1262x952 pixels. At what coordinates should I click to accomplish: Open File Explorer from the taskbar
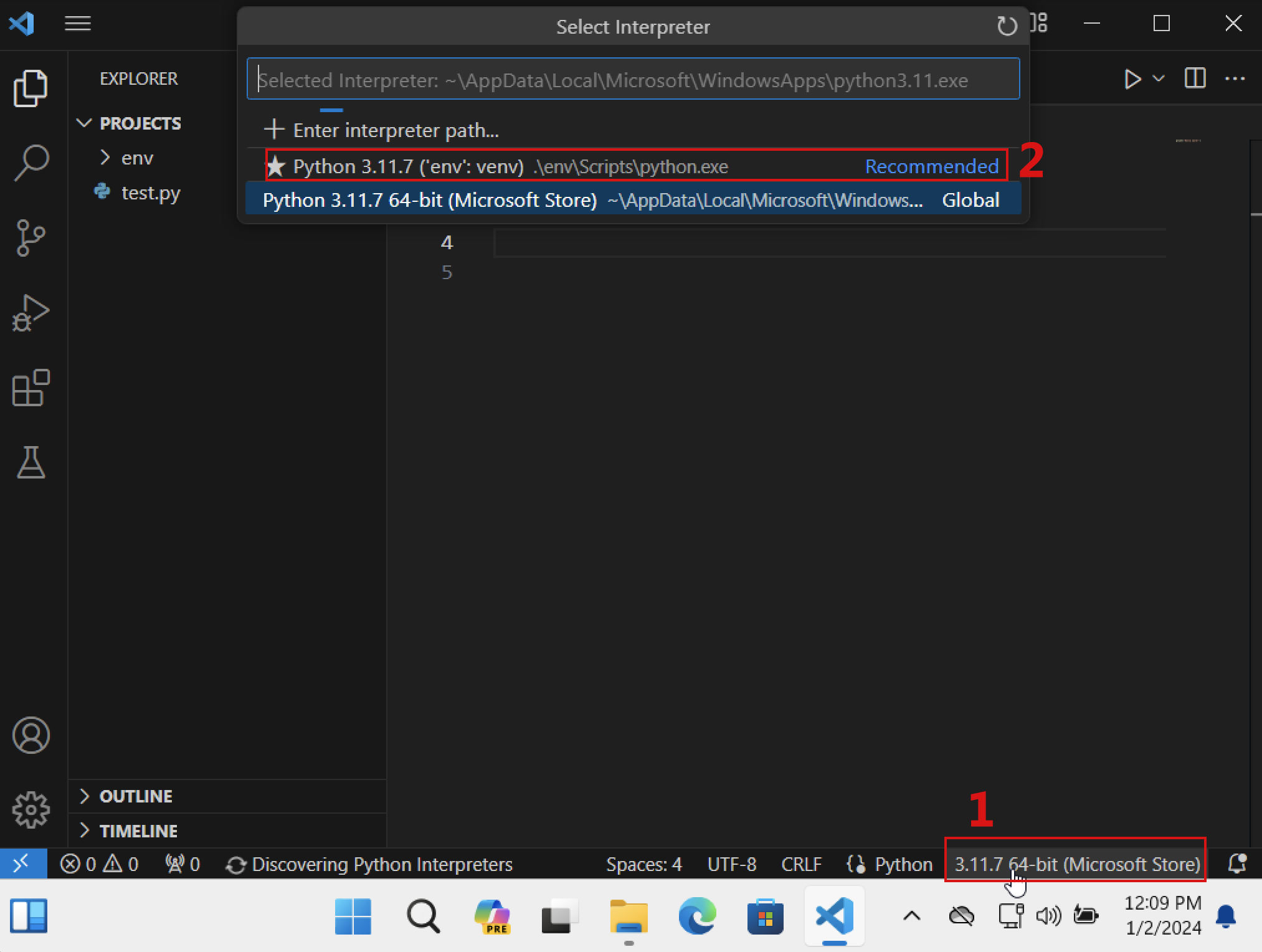tap(629, 916)
